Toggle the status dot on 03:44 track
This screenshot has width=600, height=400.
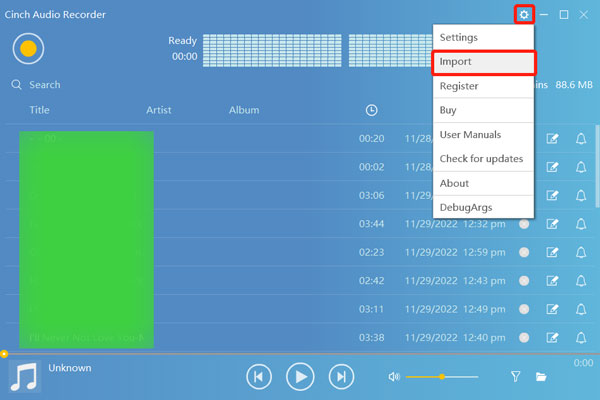tap(523, 224)
